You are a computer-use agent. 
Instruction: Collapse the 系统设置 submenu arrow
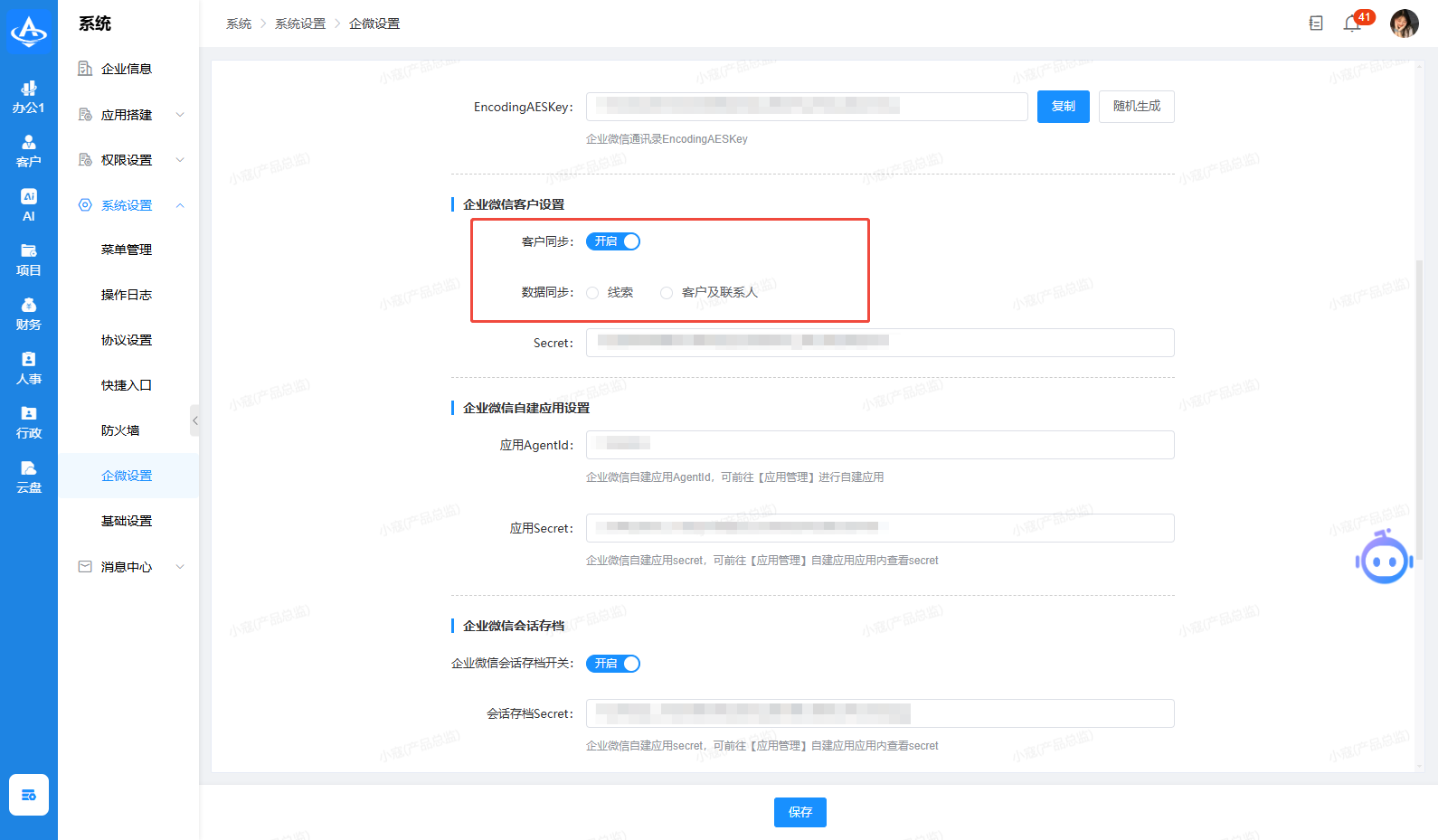(180, 205)
